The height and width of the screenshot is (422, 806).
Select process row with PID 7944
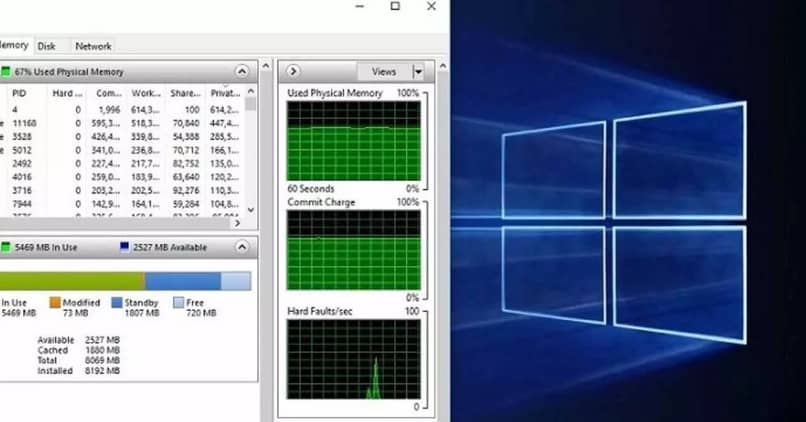[x=122, y=204]
